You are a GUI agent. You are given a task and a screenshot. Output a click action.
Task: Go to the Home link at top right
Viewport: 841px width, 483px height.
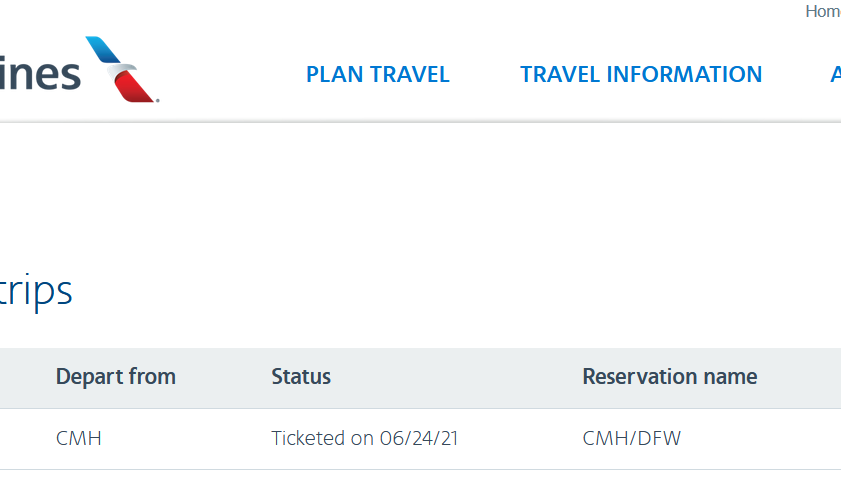[822, 12]
